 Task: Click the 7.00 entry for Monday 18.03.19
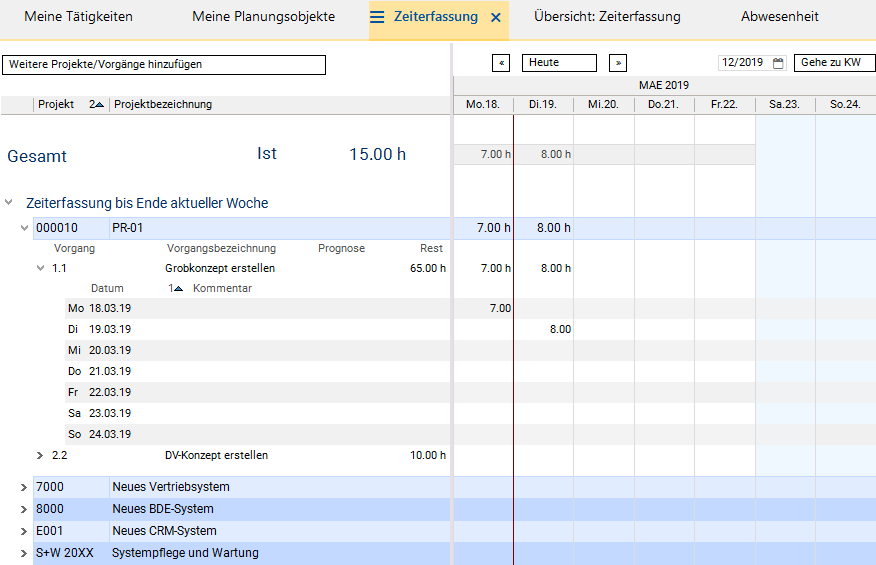point(500,308)
